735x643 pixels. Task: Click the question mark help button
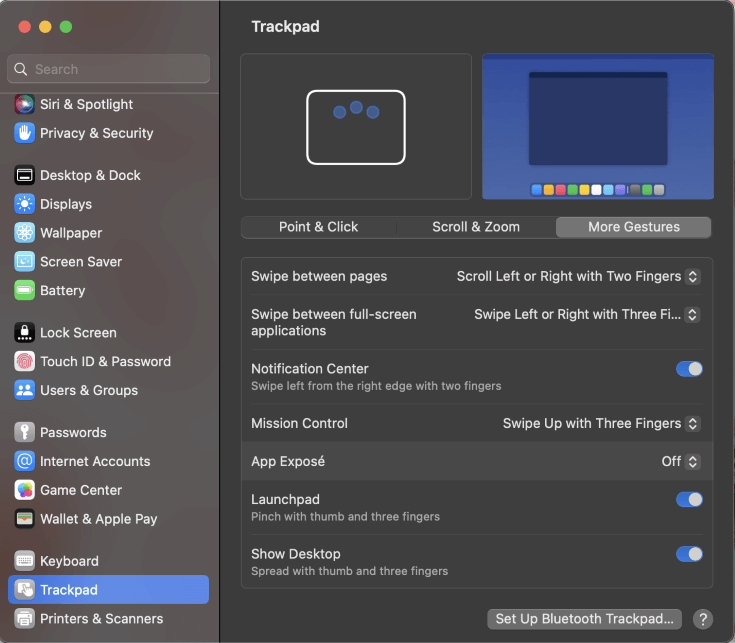point(703,619)
